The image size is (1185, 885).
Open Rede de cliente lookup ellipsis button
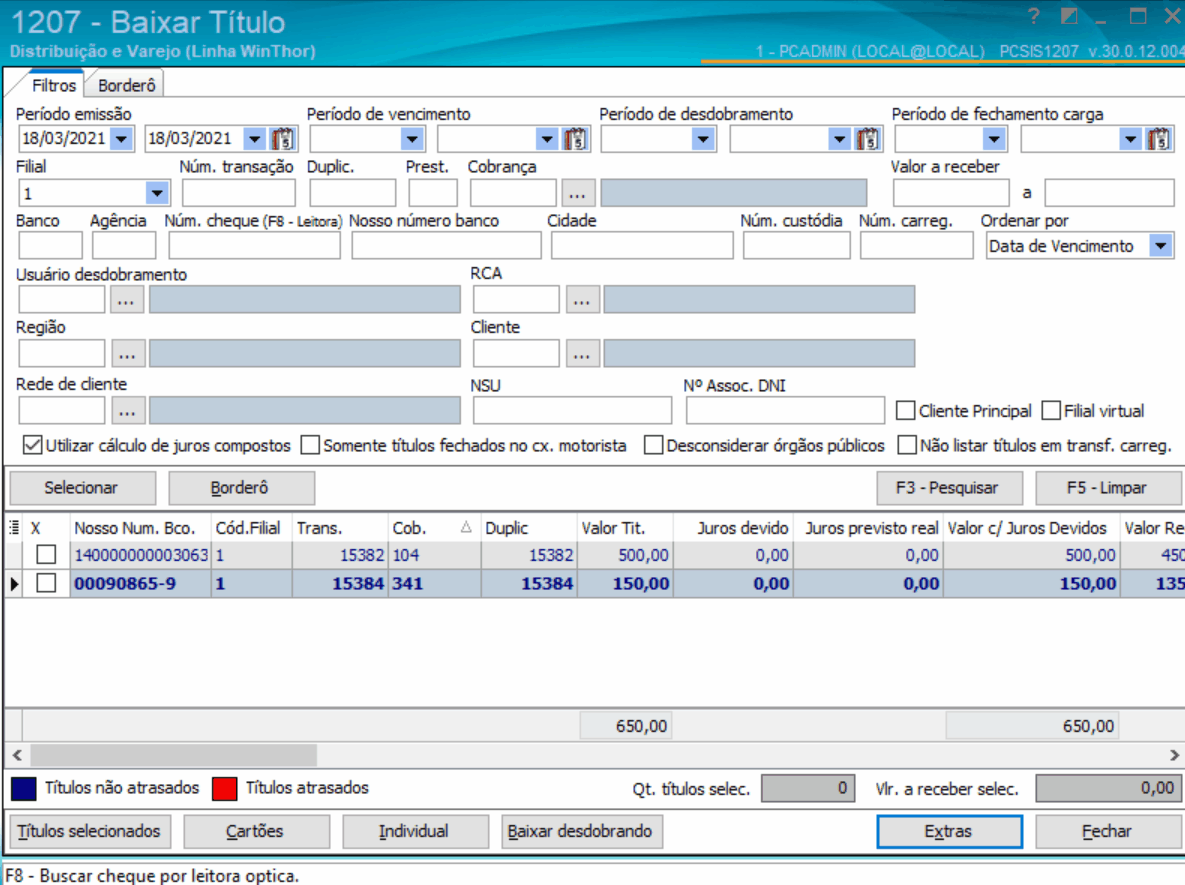tap(128, 411)
